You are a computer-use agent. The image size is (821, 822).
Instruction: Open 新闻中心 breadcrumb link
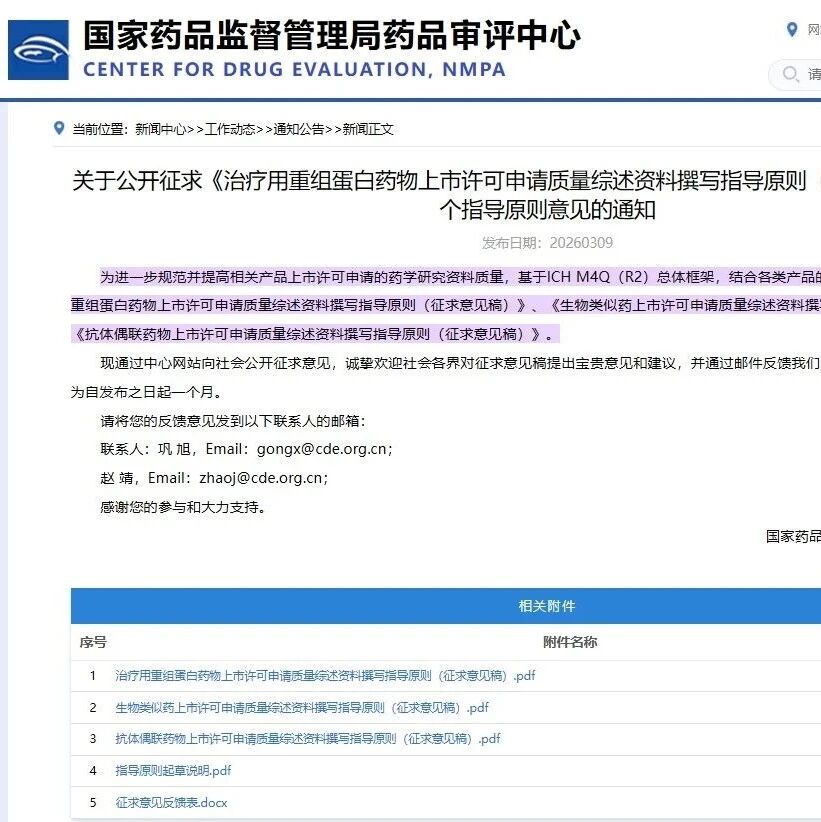161,129
